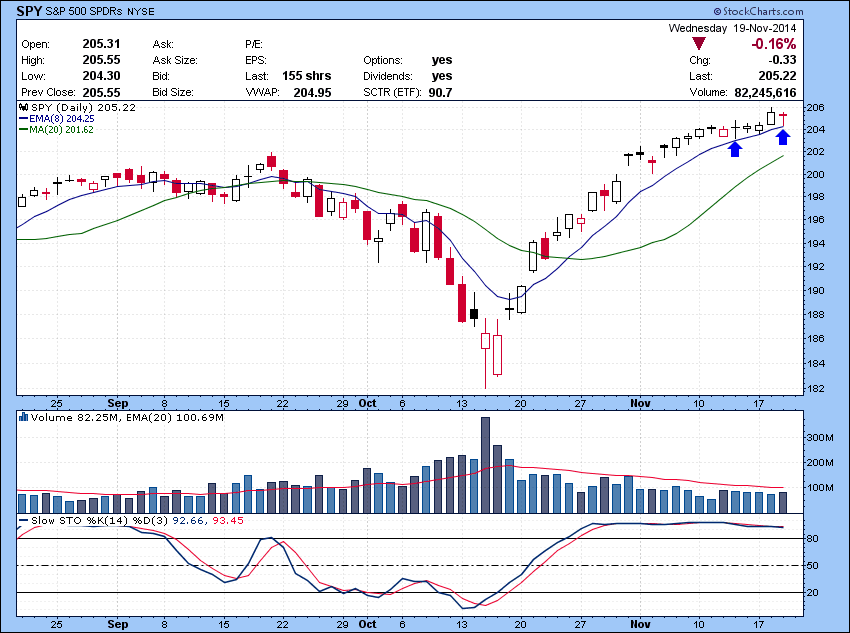Click the 'Bid Size:' label
Image resolution: width=850 pixels, height=633 pixels.
coord(173,92)
